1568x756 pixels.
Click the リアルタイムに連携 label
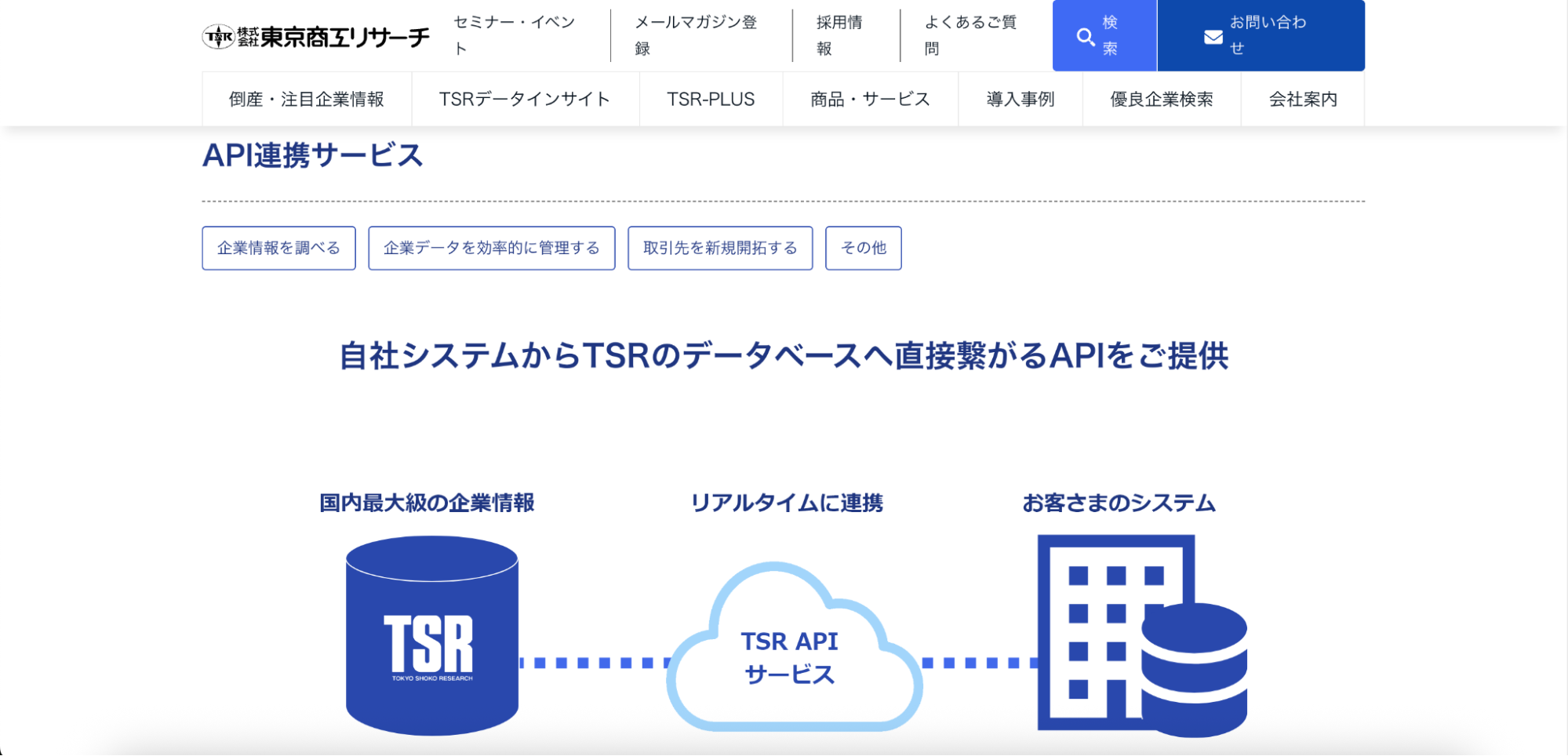click(787, 503)
